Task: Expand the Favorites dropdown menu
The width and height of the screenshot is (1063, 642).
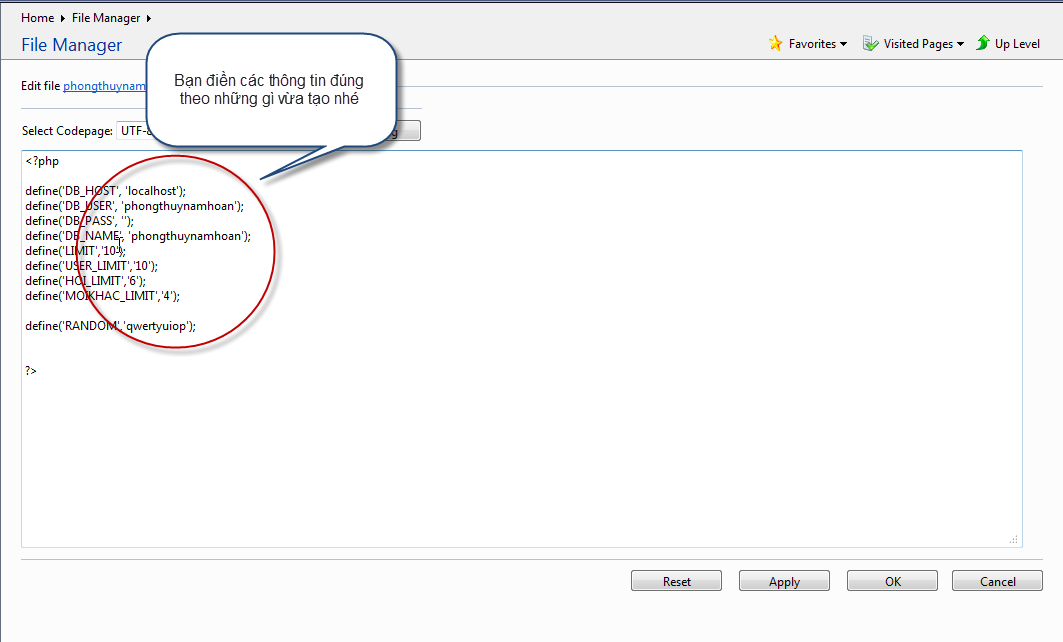Action: coord(843,44)
